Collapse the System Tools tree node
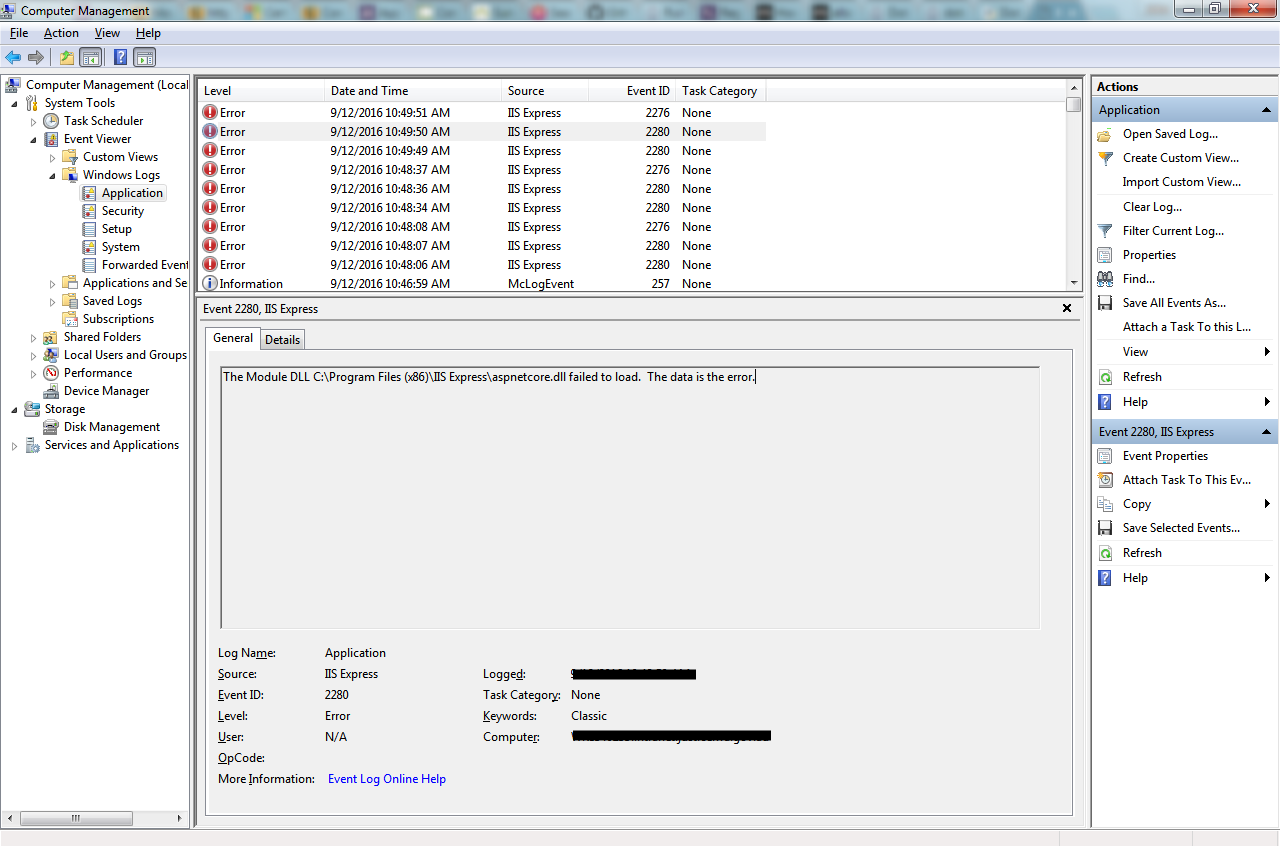 pos(15,103)
